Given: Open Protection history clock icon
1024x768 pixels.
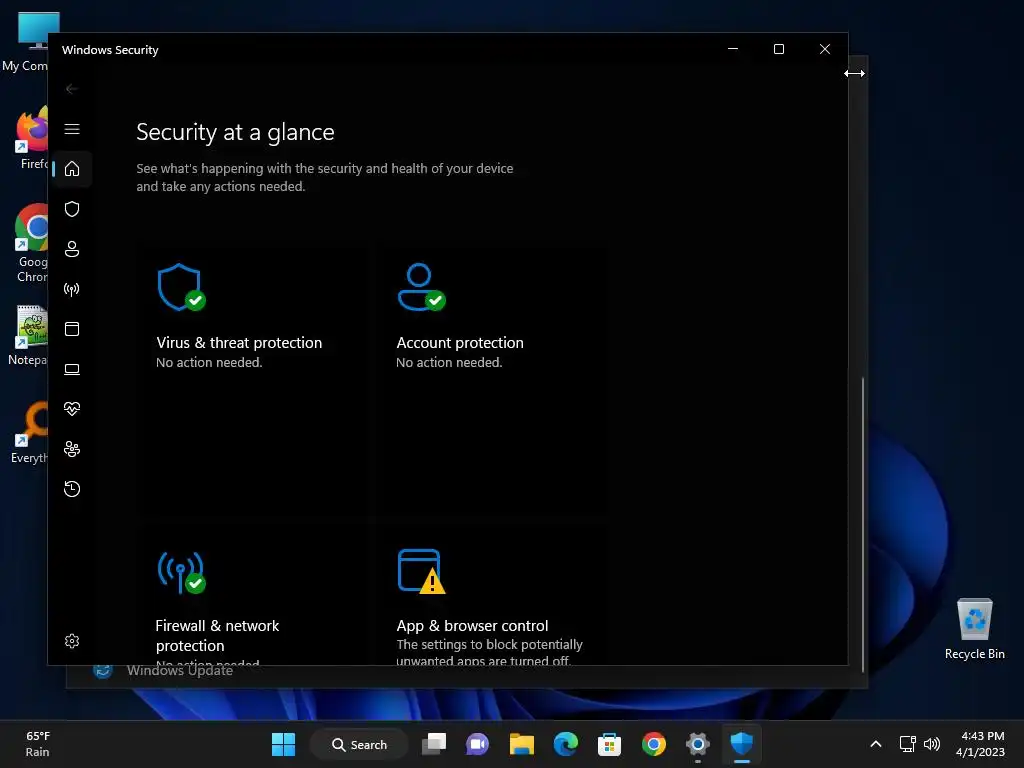Looking at the screenshot, I should point(72,489).
